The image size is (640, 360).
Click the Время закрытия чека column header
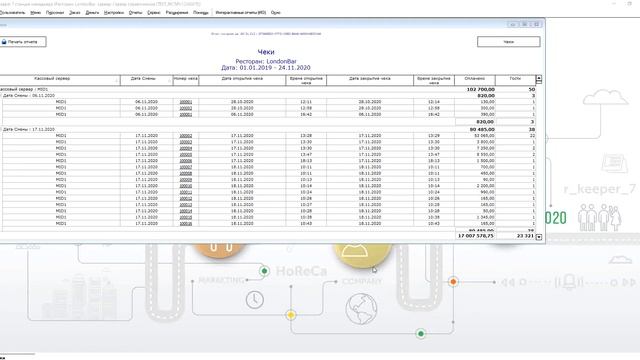pyautogui.click(x=434, y=80)
